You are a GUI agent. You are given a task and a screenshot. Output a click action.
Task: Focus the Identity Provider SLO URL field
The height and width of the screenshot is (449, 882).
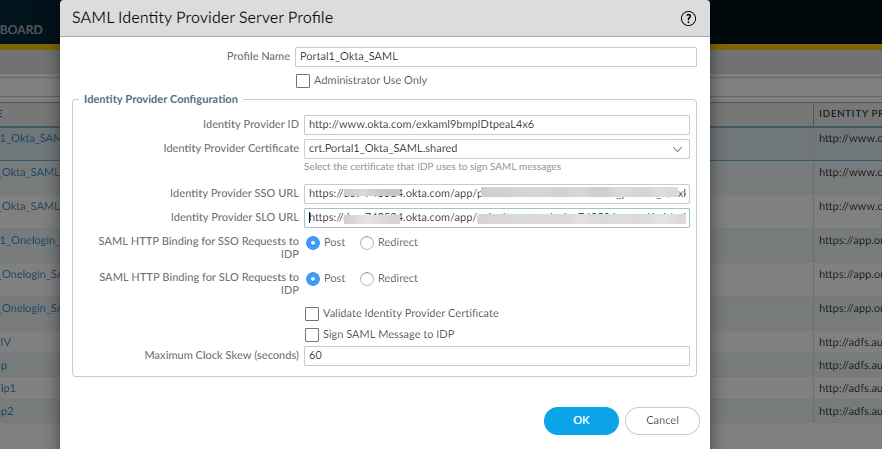497,217
